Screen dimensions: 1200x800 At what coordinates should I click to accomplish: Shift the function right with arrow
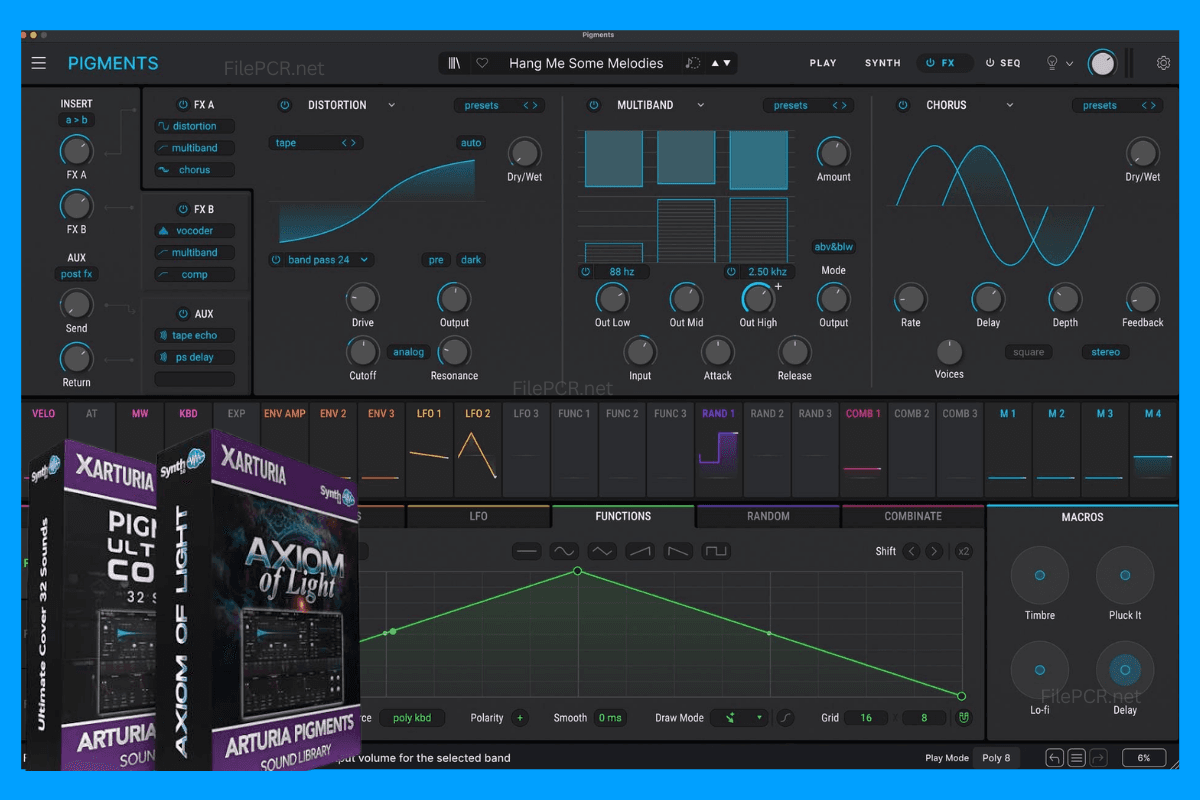934,551
